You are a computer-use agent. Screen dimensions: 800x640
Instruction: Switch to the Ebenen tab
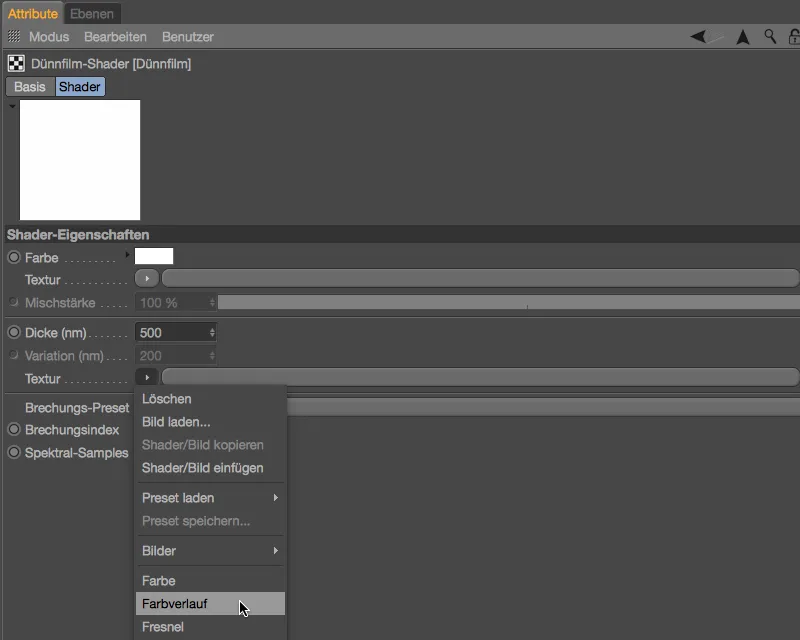click(92, 14)
